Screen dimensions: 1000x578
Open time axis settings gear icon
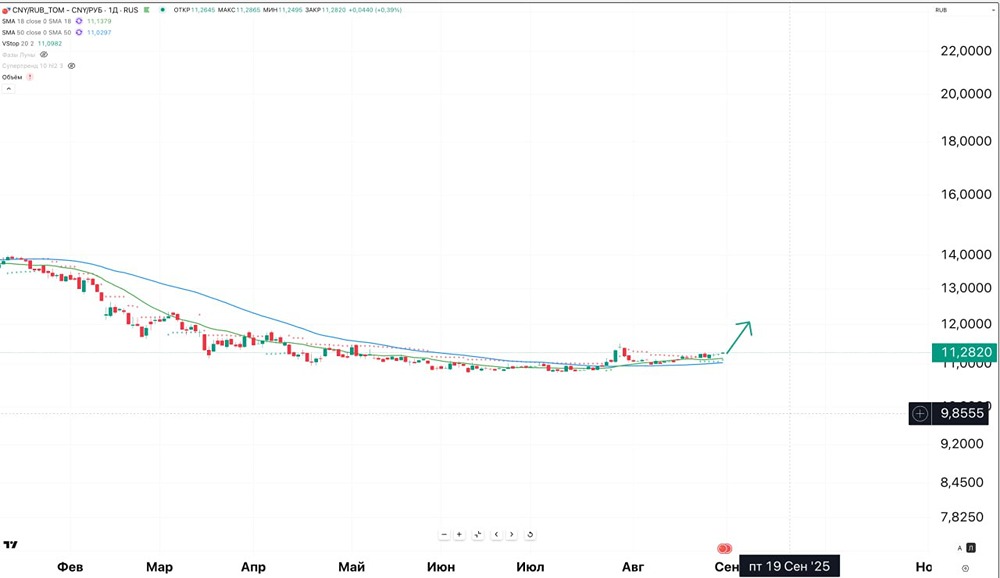pos(966,568)
